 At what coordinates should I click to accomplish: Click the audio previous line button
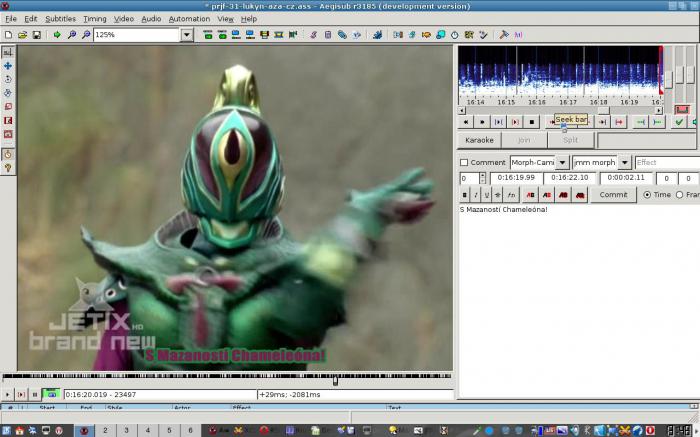point(466,122)
